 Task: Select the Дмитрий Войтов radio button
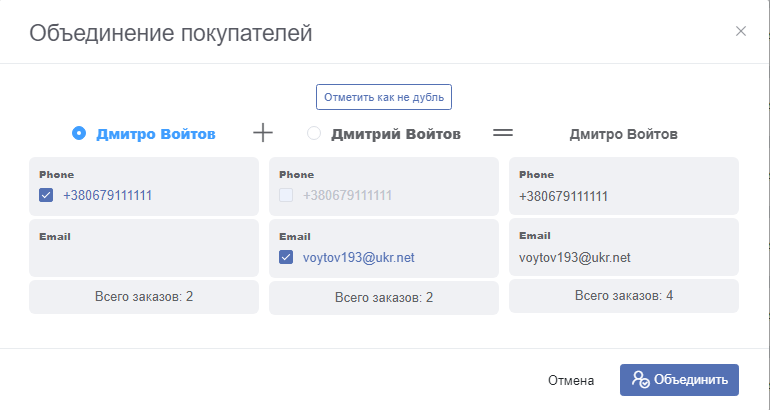[x=314, y=133]
